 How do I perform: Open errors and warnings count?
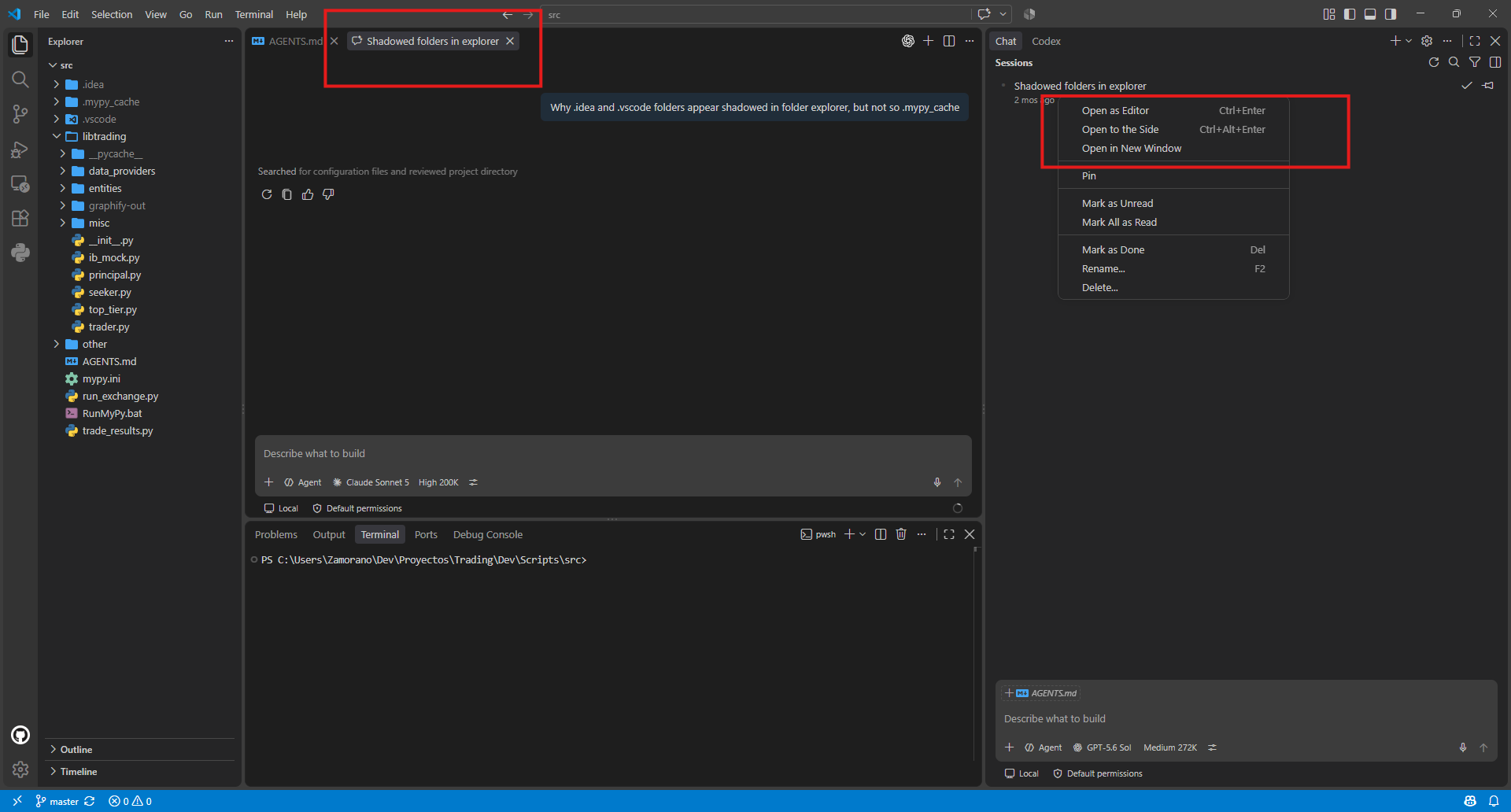[131, 801]
